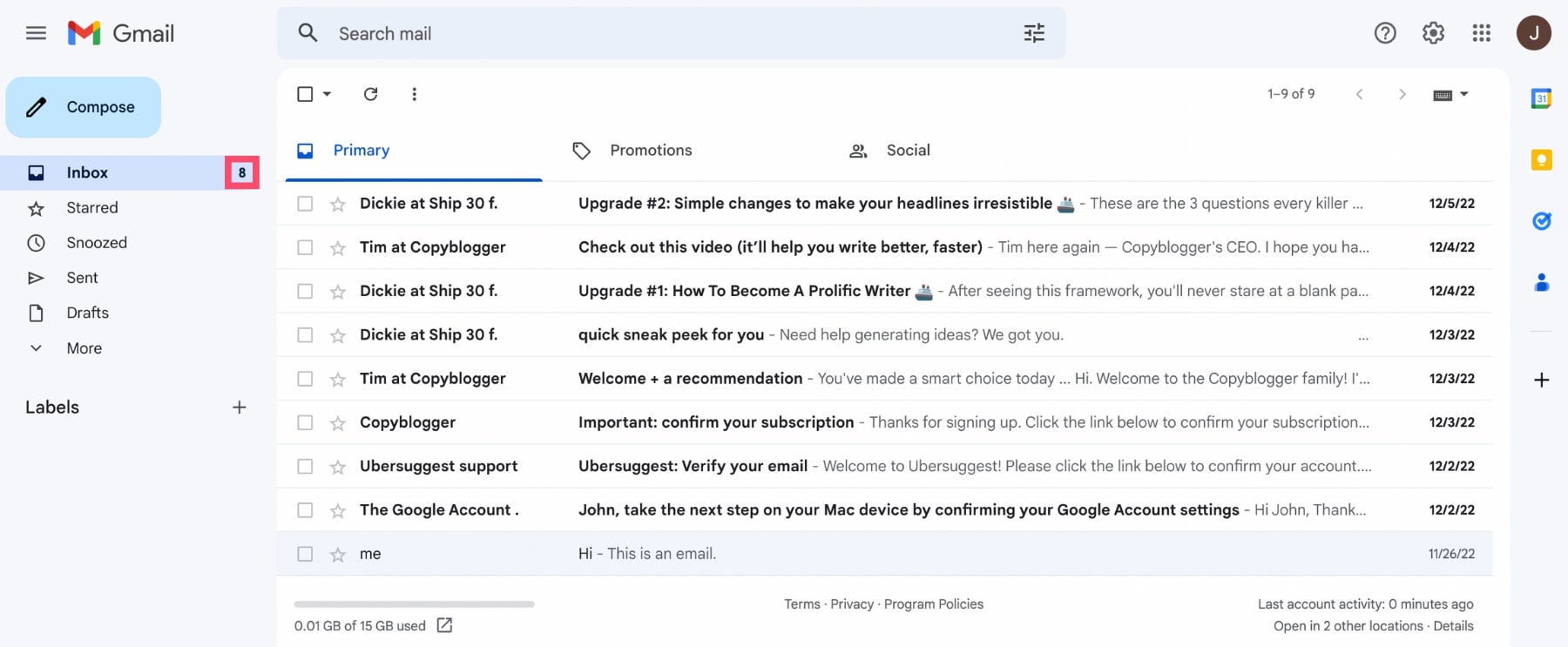The image size is (1568, 647).
Task: Show search options filter icon
Action: [x=1034, y=33]
